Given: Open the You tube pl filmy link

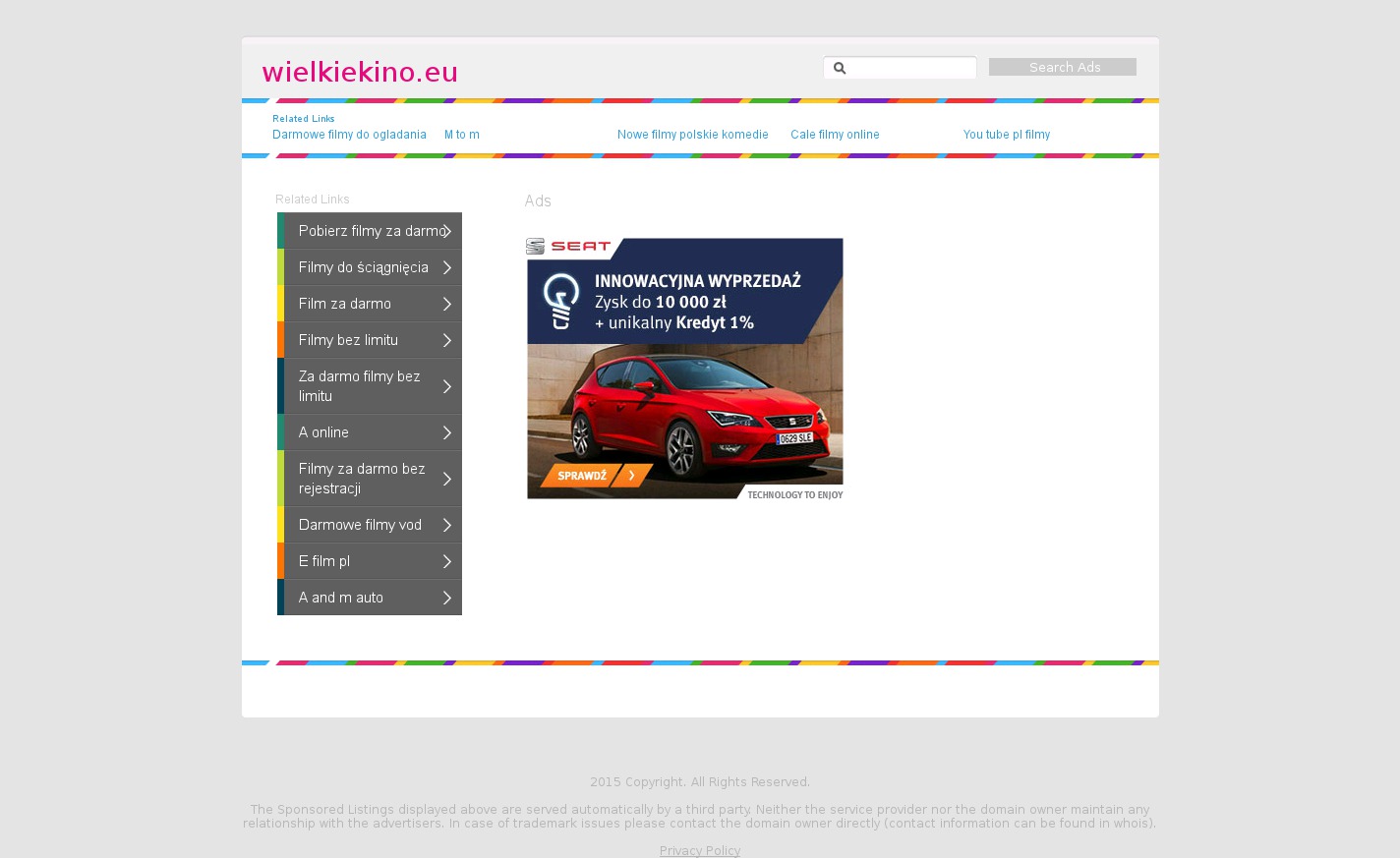Looking at the screenshot, I should (1006, 135).
